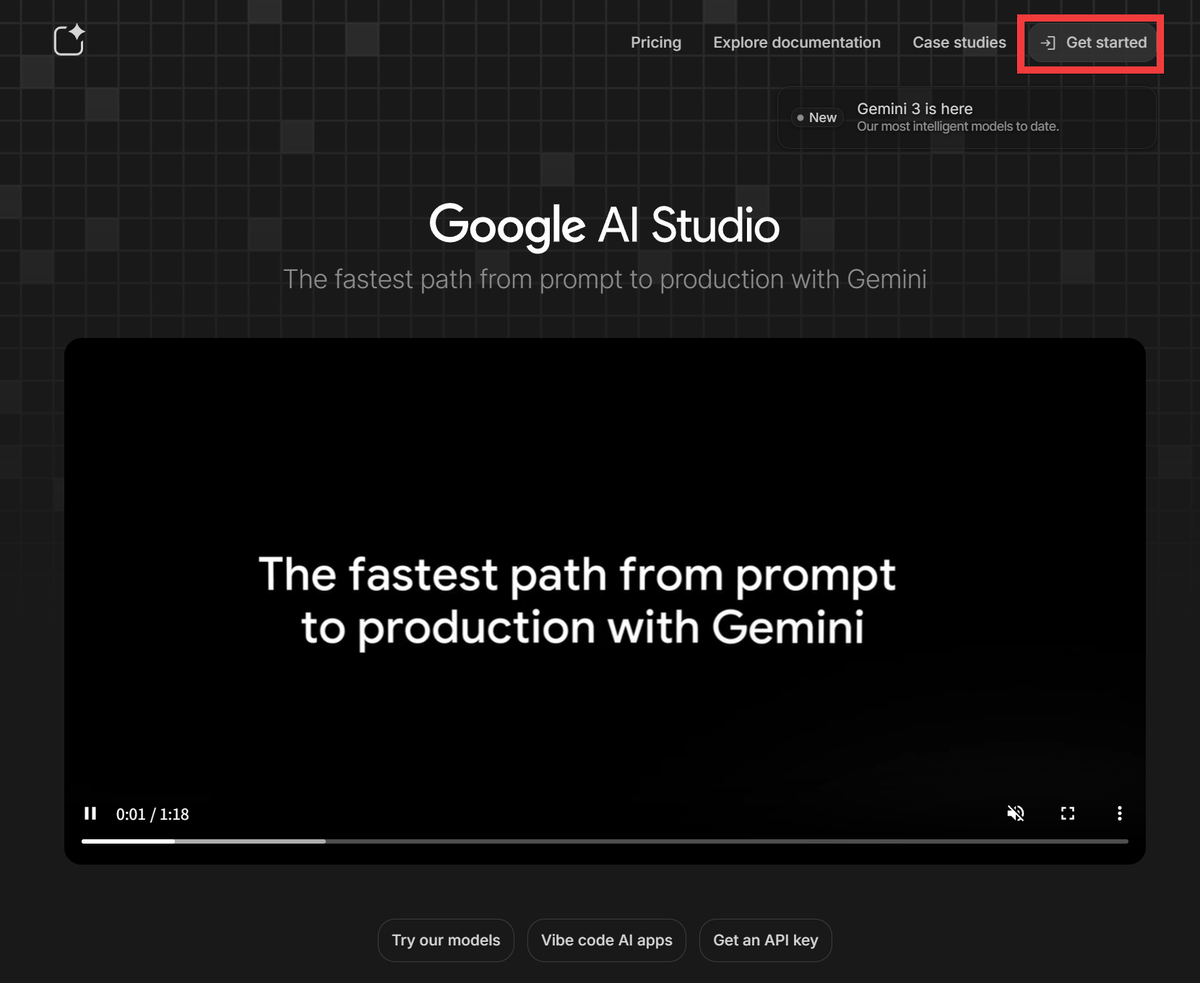This screenshot has width=1200, height=983.
Task: Click the gray tagline beneath the main heading
Action: (604, 279)
